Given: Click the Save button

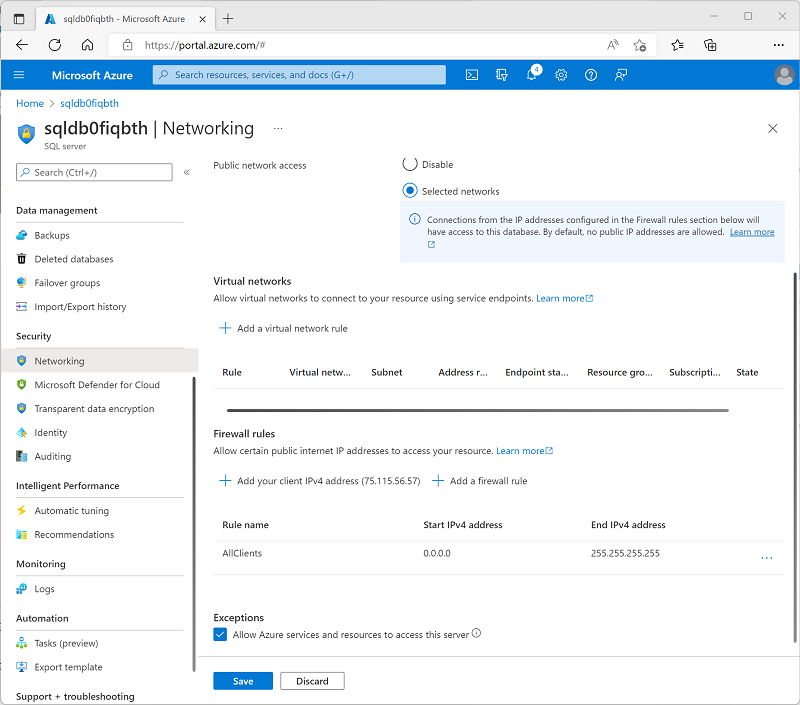Looking at the screenshot, I should point(243,681).
